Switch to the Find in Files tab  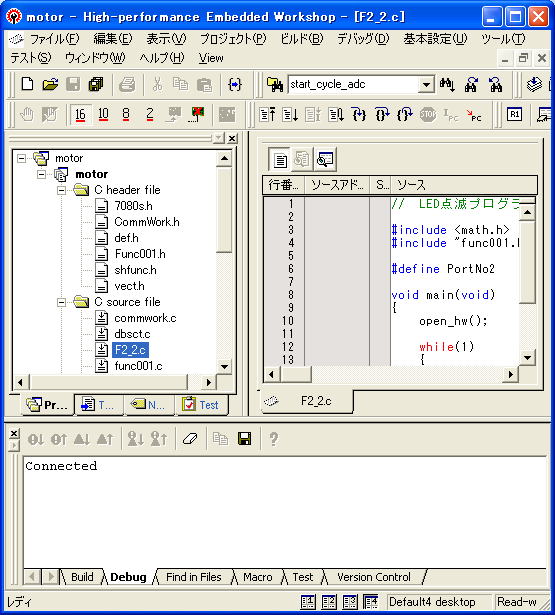193,577
